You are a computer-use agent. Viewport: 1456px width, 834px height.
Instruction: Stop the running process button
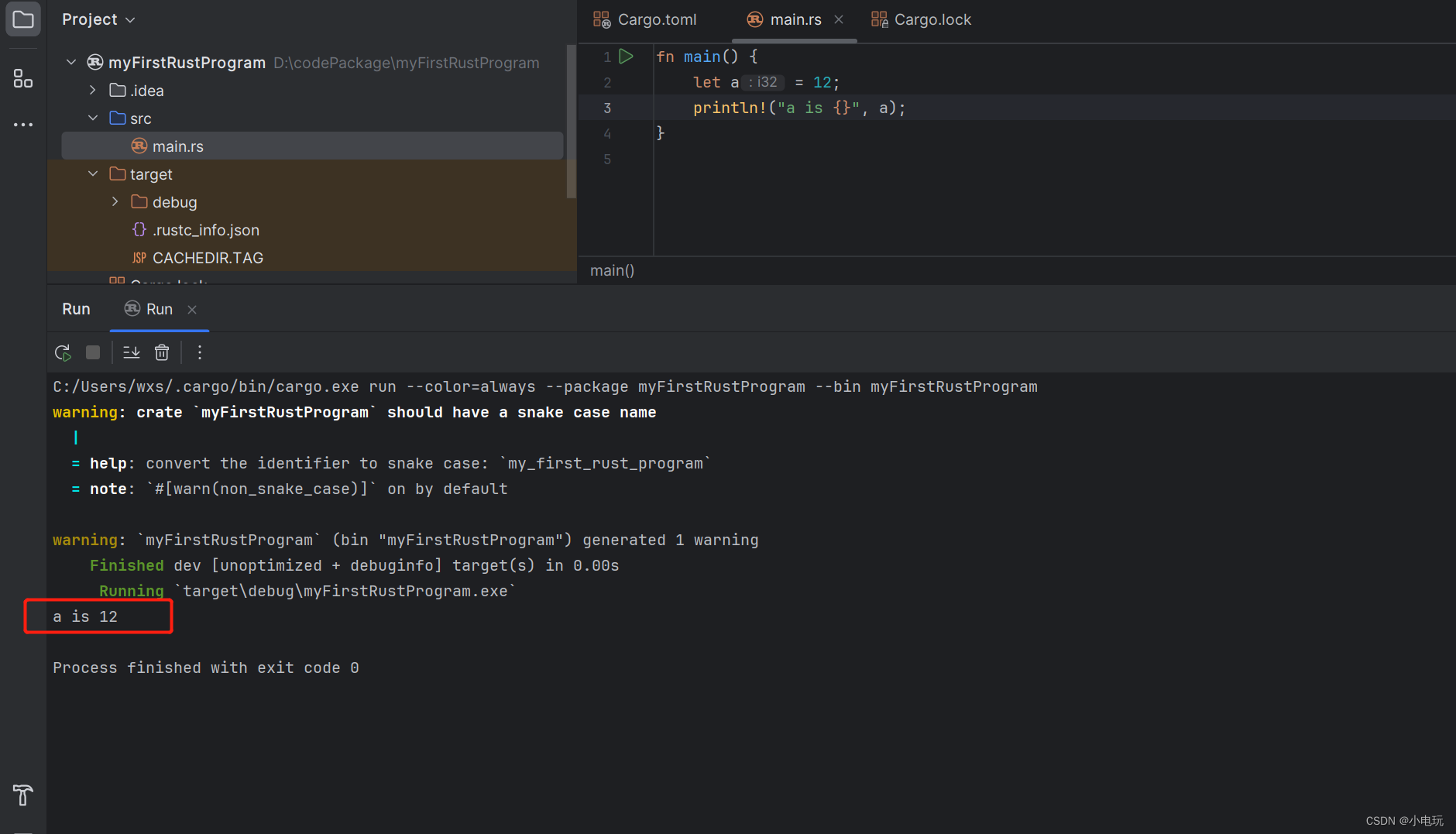[x=93, y=353]
